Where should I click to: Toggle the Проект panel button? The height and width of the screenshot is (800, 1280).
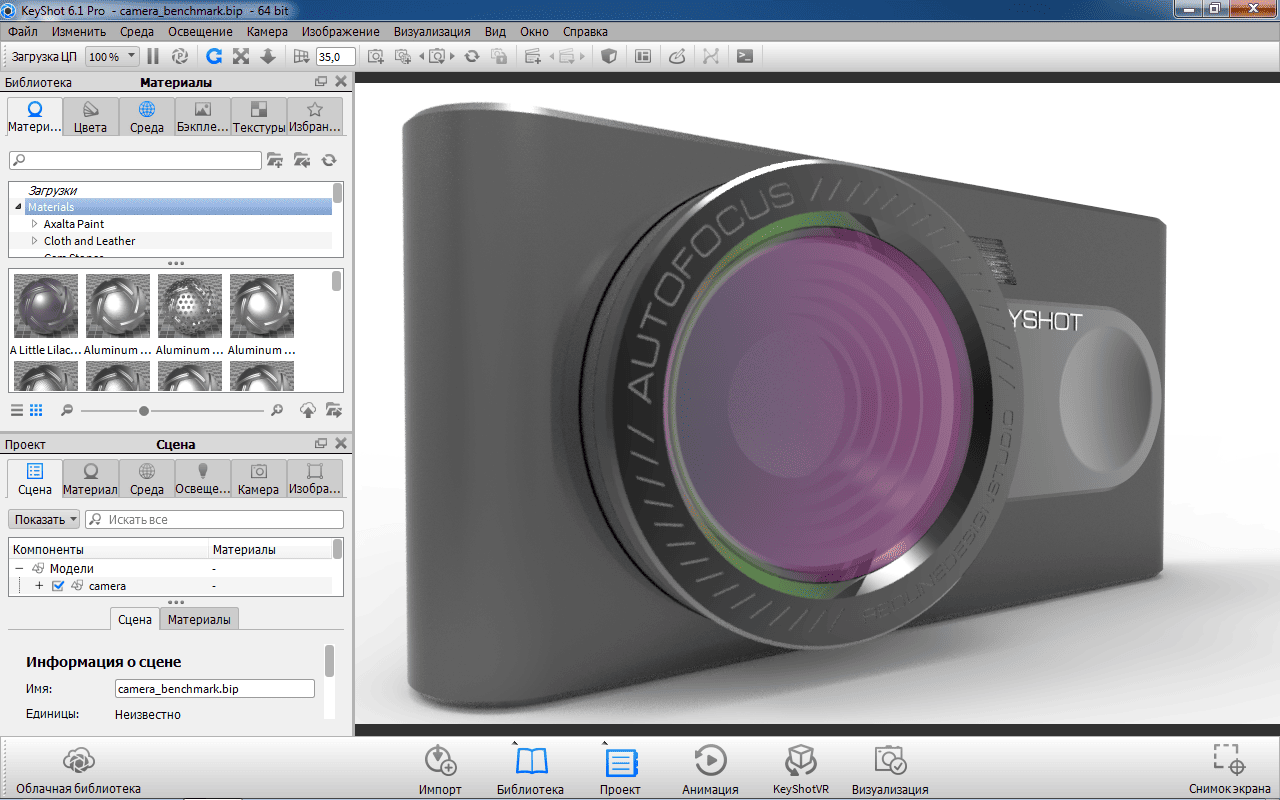pyautogui.click(x=620, y=770)
